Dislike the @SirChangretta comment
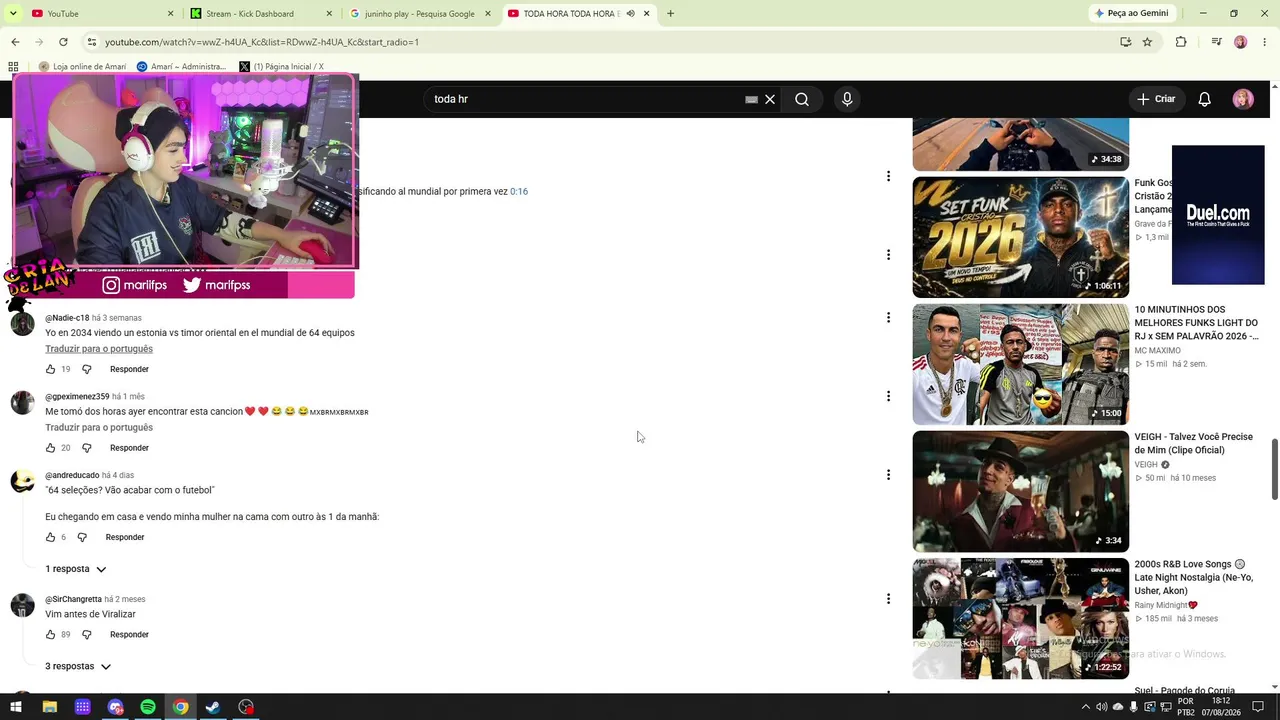Screen dimensions: 1280x720 (x=87, y=635)
